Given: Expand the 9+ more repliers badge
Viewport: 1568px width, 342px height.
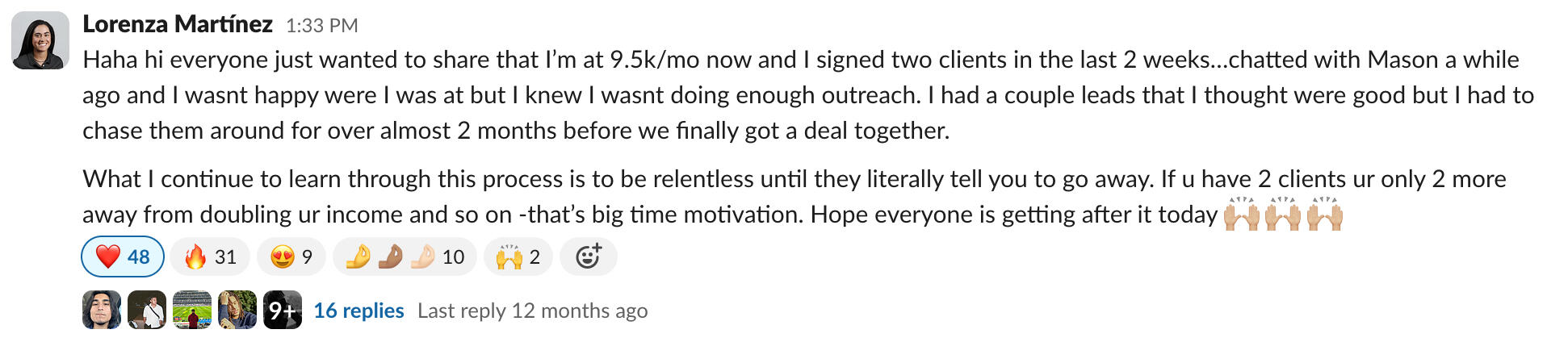Looking at the screenshot, I should coord(283,311).
